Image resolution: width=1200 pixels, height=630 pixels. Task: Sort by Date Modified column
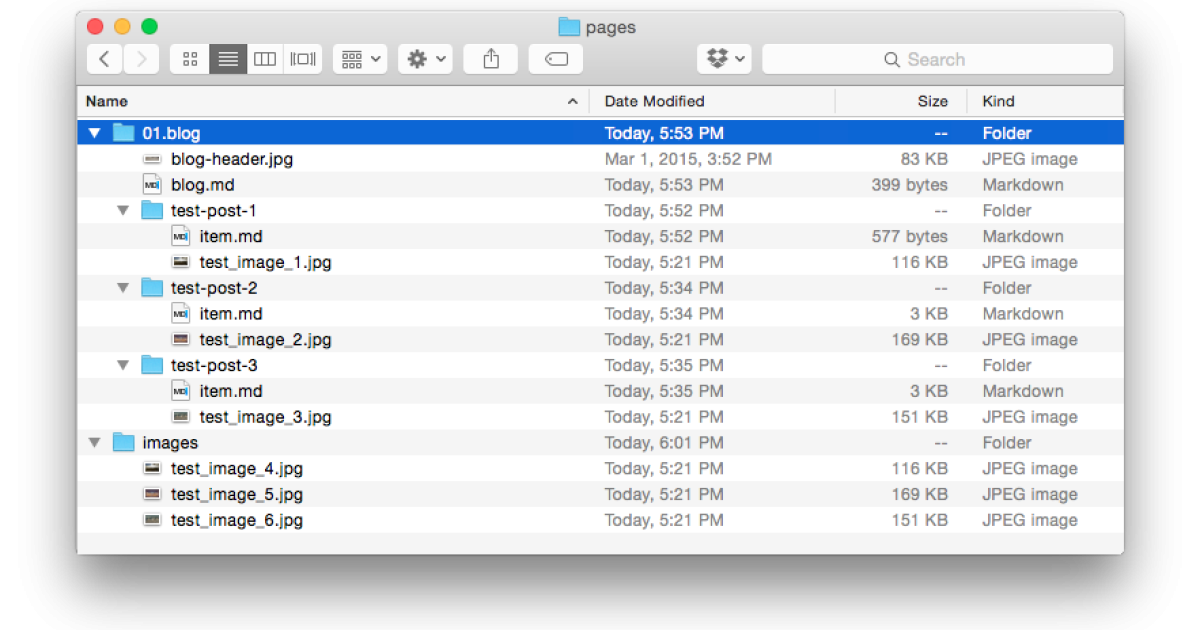(655, 101)
